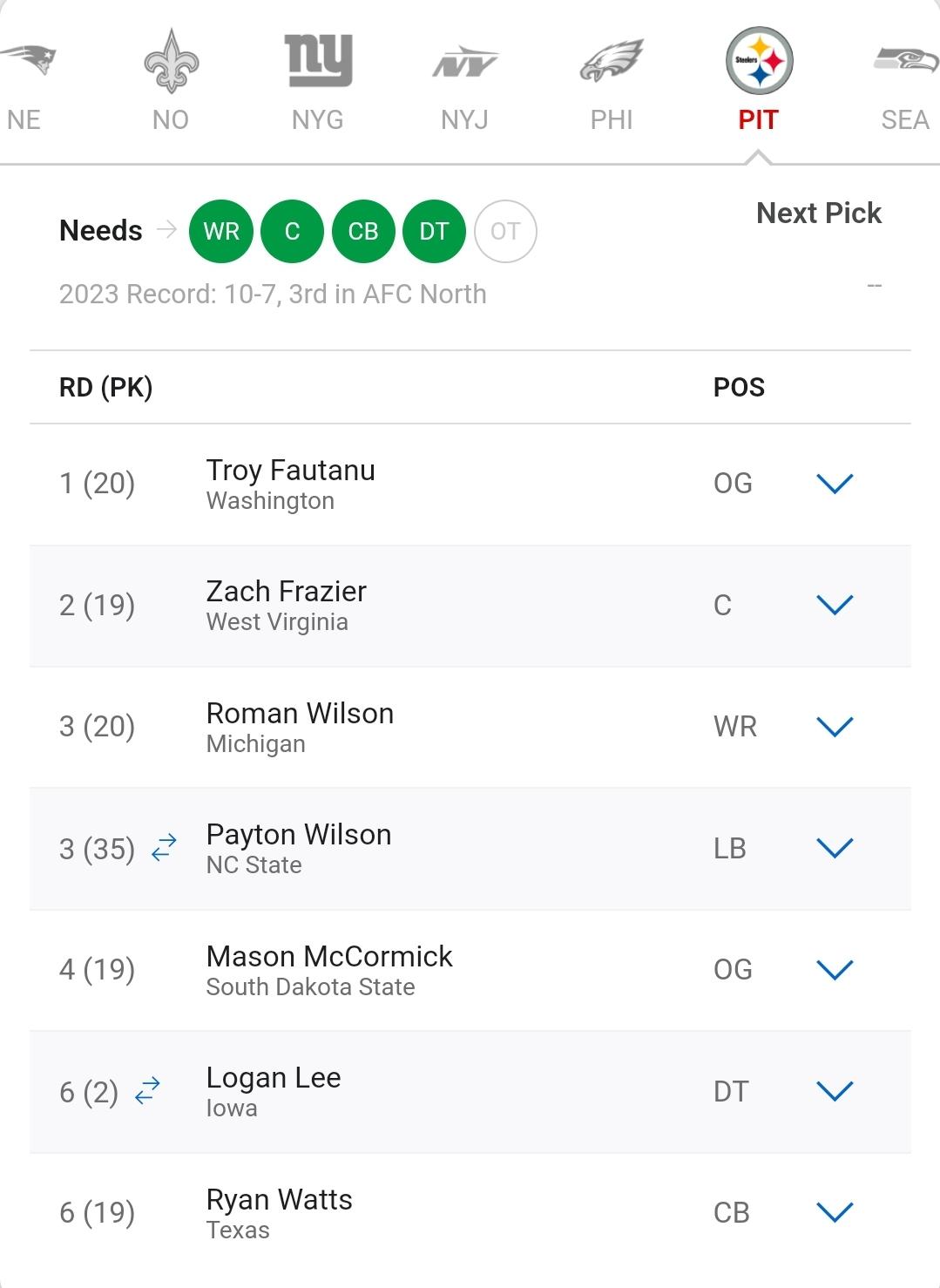Image resolution: width=940 pixels, height=1288 pixels.
Task: Expand Ryan Watts pick details
Action: coord(835,1212)
